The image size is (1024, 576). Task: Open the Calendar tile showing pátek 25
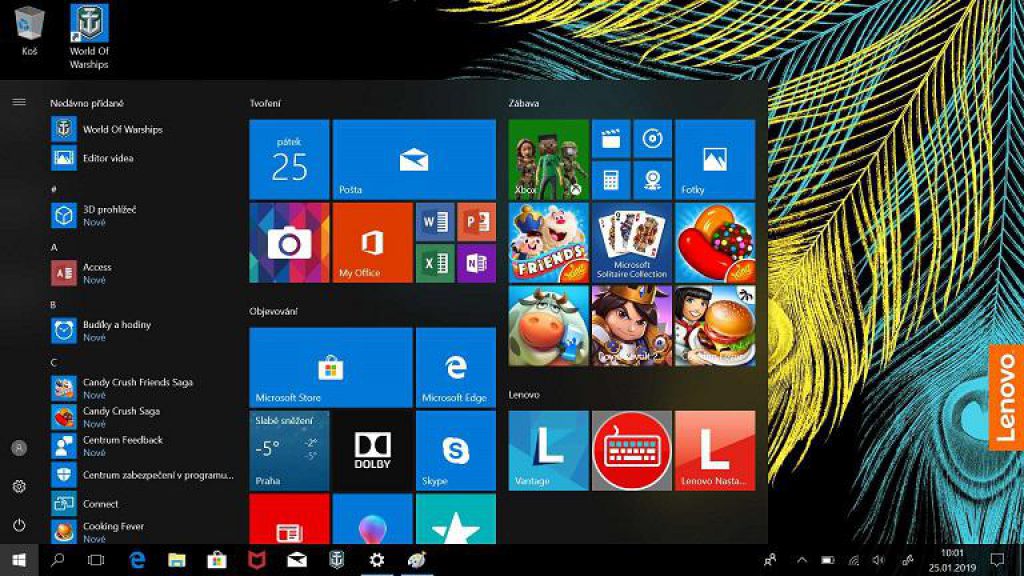tap(289, 159)
